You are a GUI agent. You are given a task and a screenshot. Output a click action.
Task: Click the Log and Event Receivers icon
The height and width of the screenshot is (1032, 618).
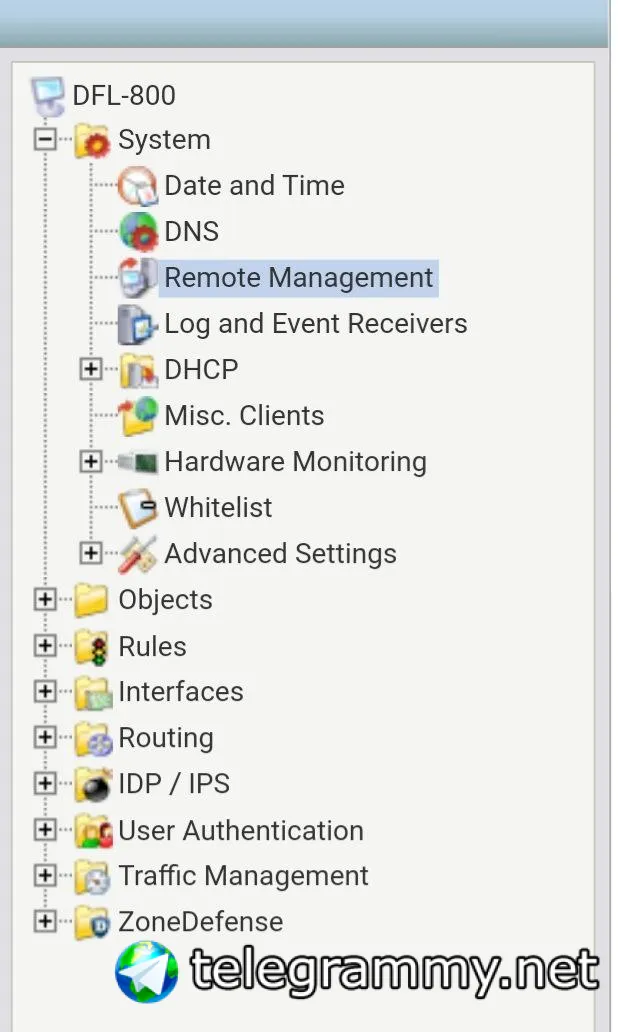[138, 324]
